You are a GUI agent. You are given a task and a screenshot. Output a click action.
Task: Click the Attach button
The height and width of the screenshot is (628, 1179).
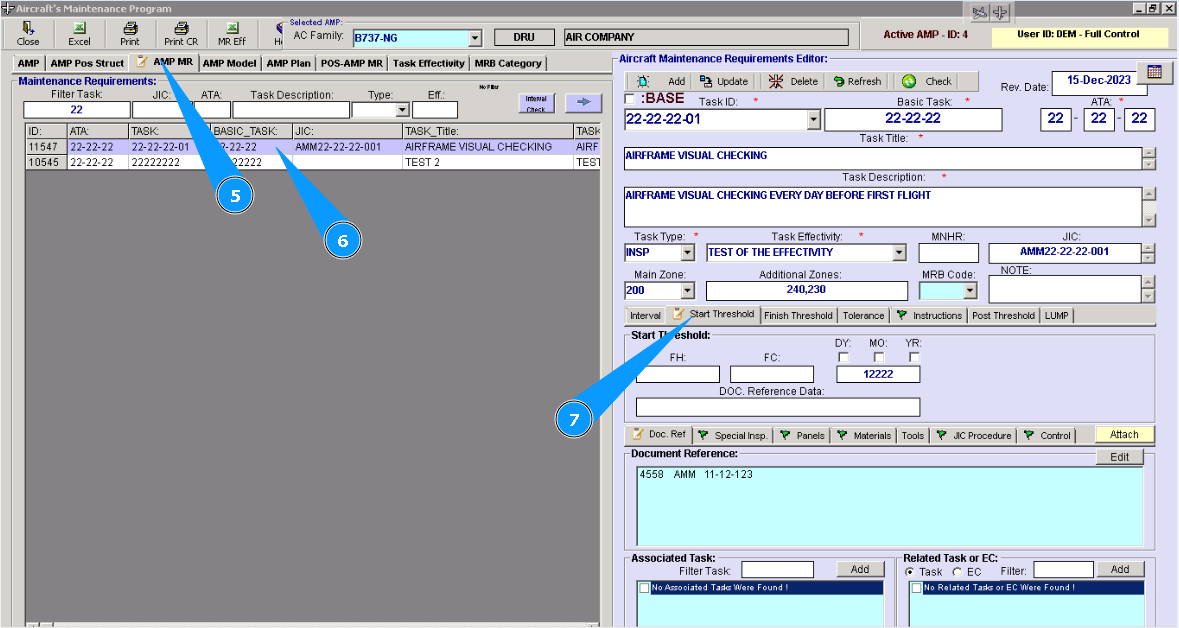pyautogui.click(x=1124, y=435)
